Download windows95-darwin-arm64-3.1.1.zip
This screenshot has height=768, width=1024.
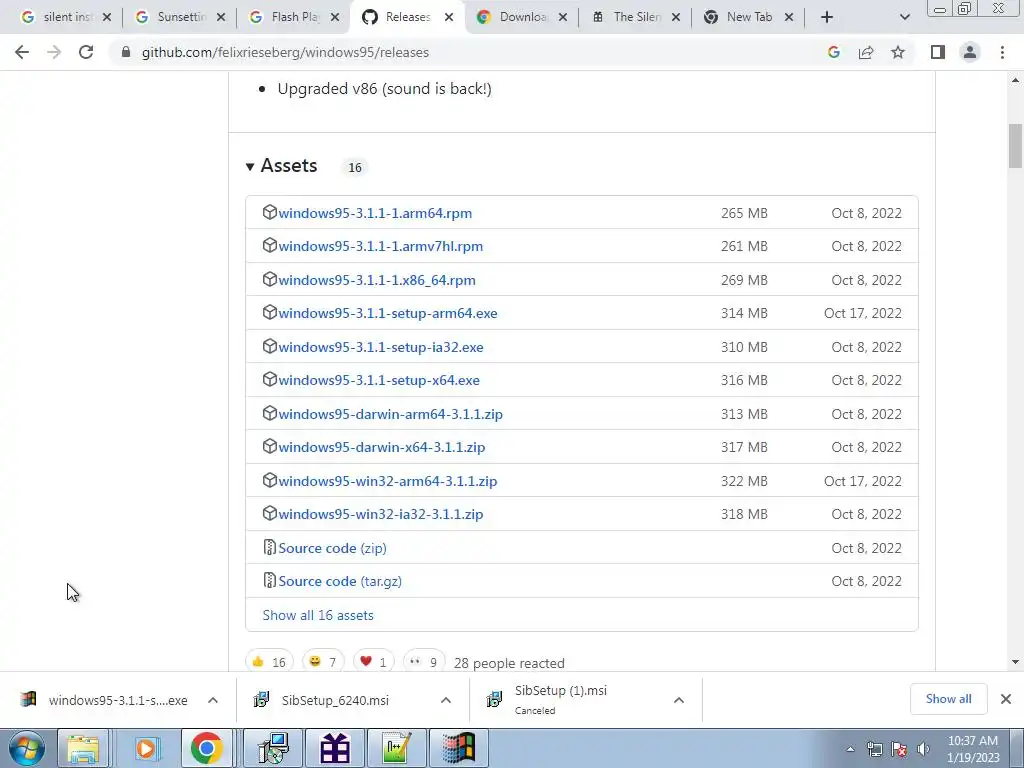pyautogui.click(x=391, y=414)
